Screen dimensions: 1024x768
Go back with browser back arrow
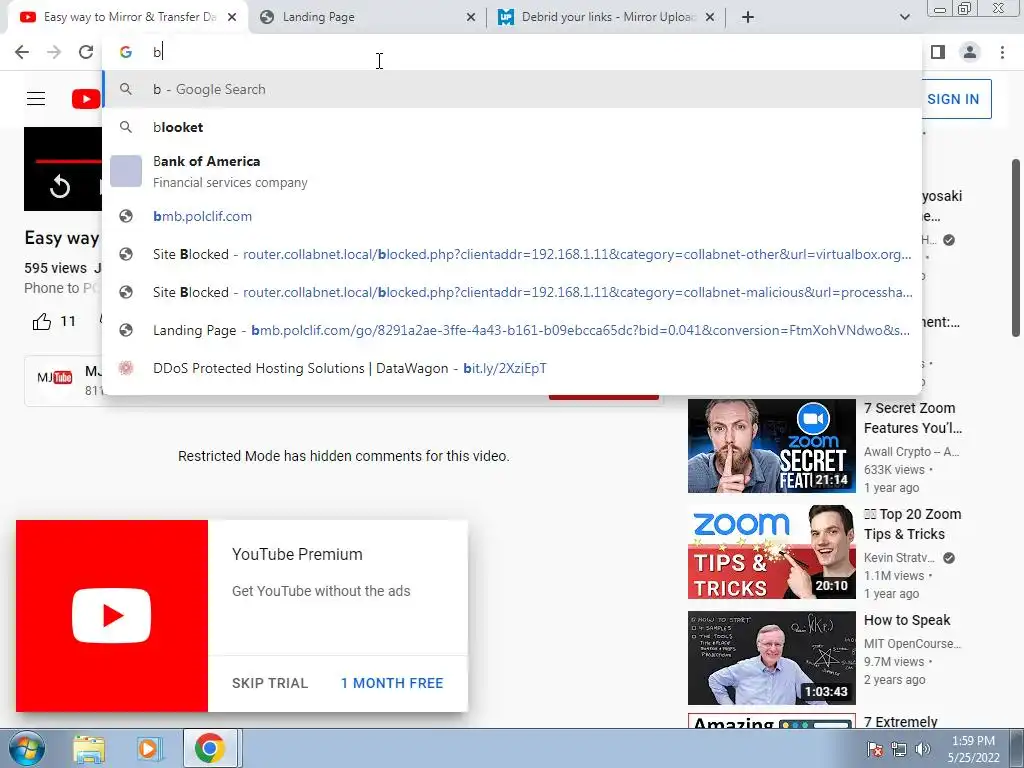coord(22,52)
